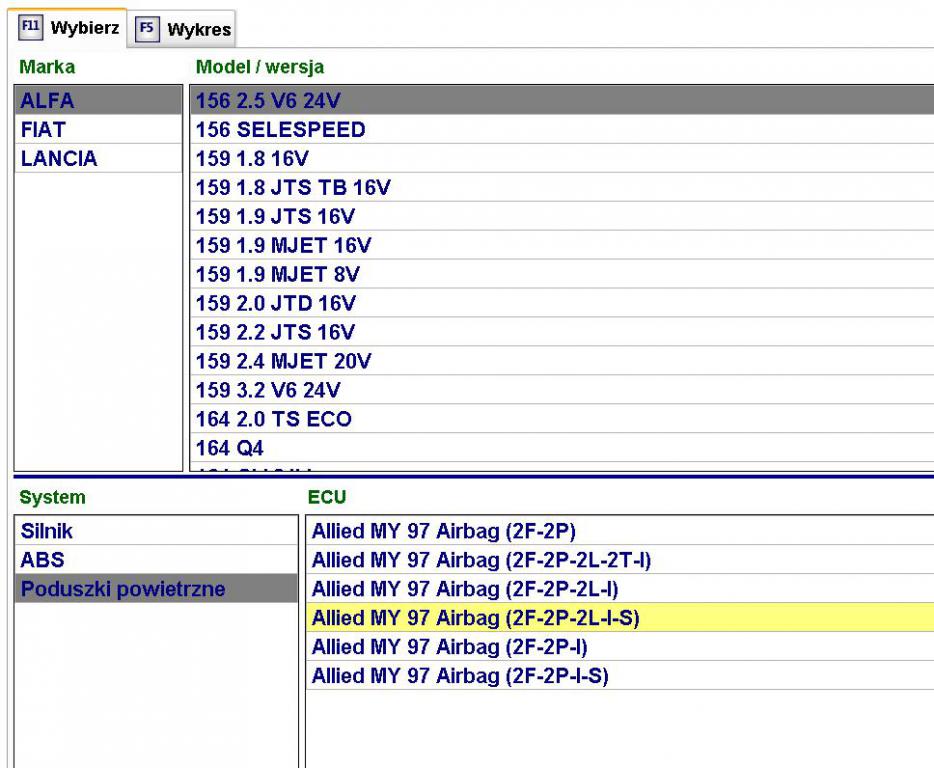This screenshot has height=768, width=934.
Task: Select Poduszki powietrzne system
Action: 156,589
